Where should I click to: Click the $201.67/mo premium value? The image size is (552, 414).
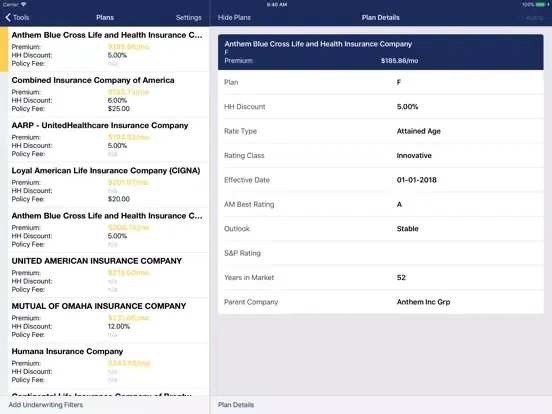pyautogui.click(x=128, y=182)
